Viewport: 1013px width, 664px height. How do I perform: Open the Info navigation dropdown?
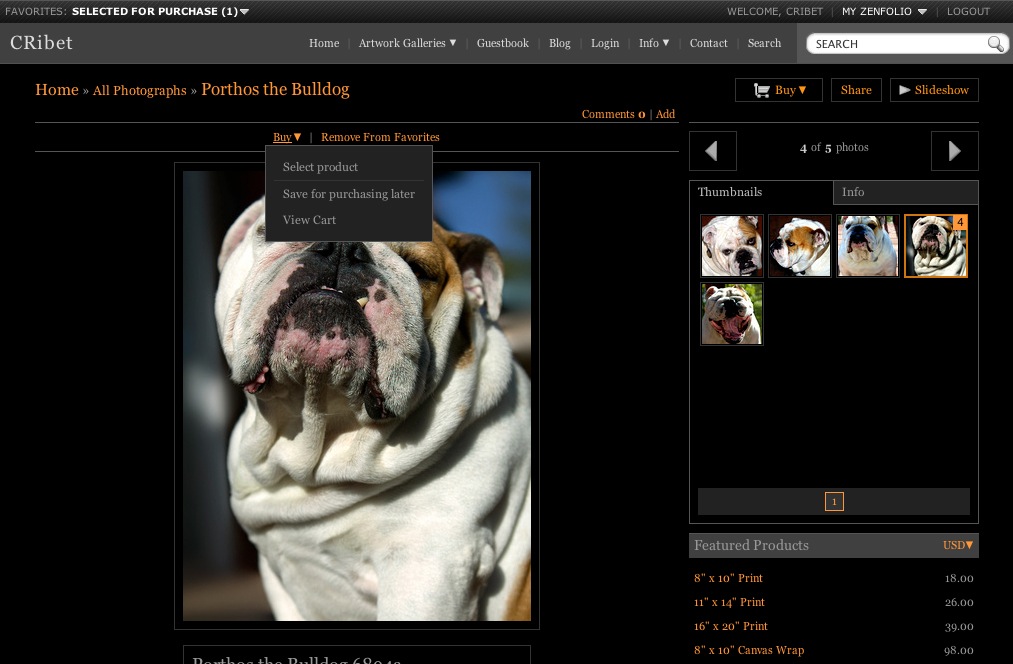[653, 43]
